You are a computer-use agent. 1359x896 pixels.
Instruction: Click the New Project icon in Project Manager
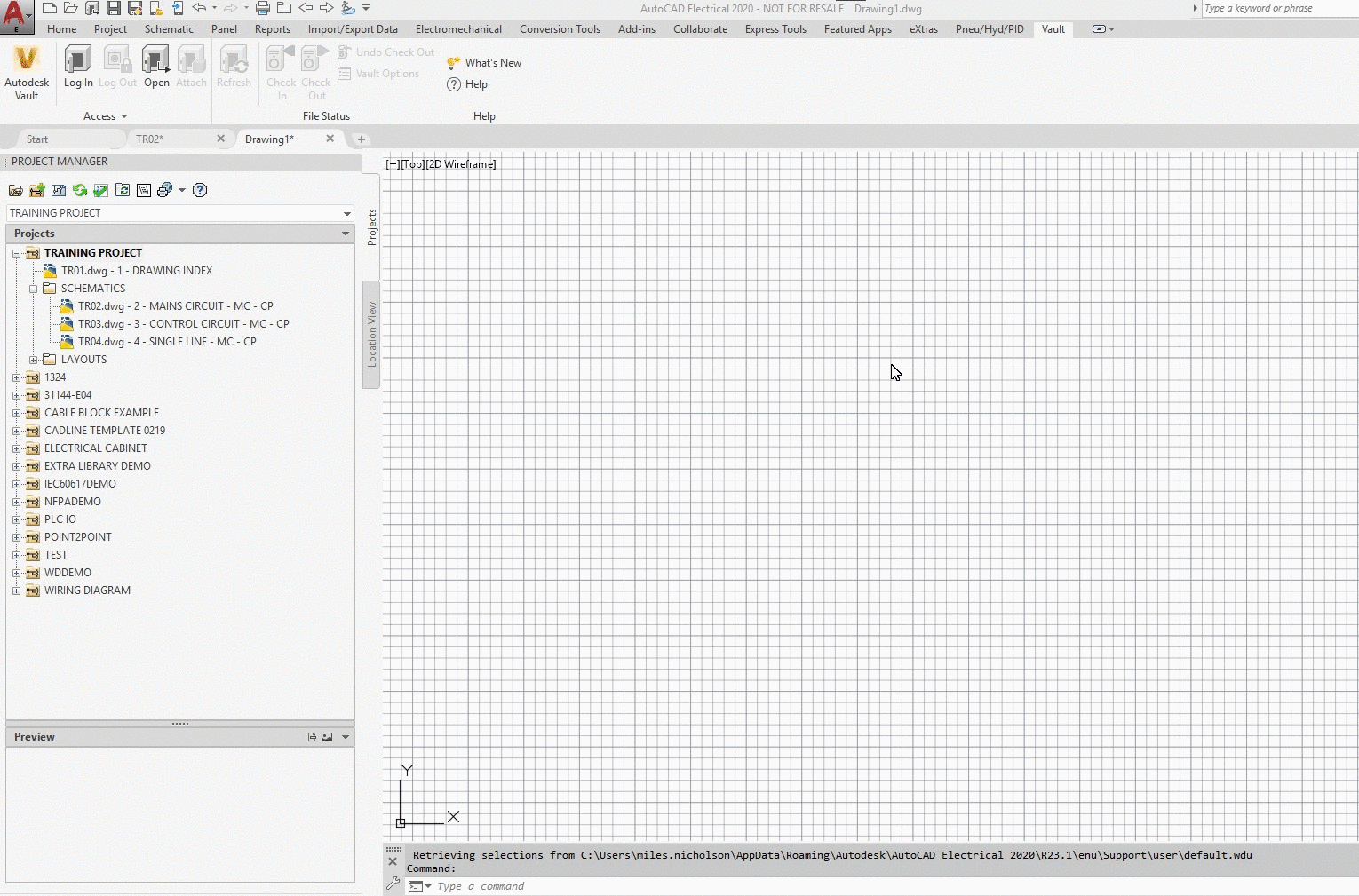point(37,190)
